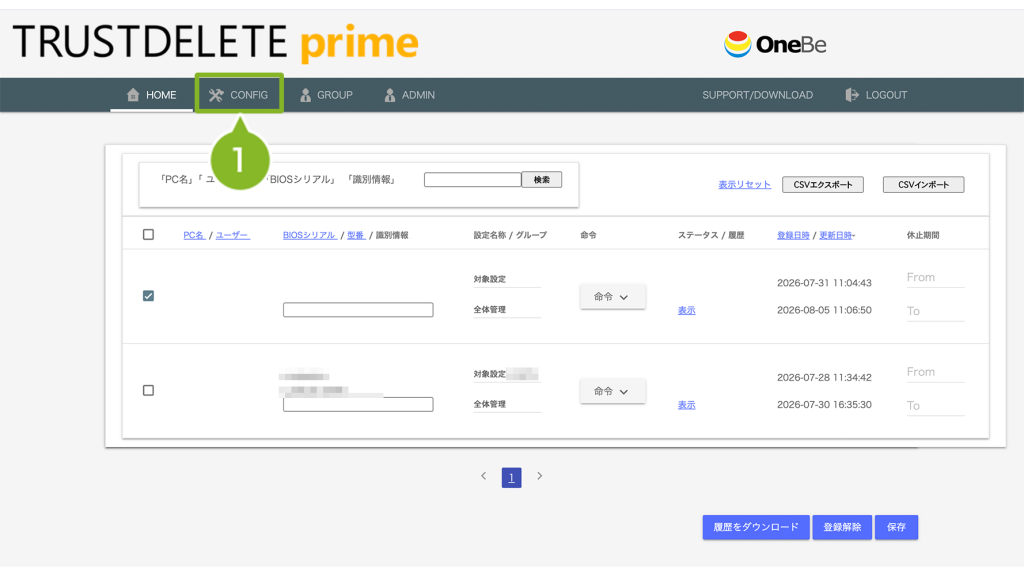Screen dimensions: 1024x576
Task: Go to previous page arrow
Action: pyautogui.click(x=483, y=476)
